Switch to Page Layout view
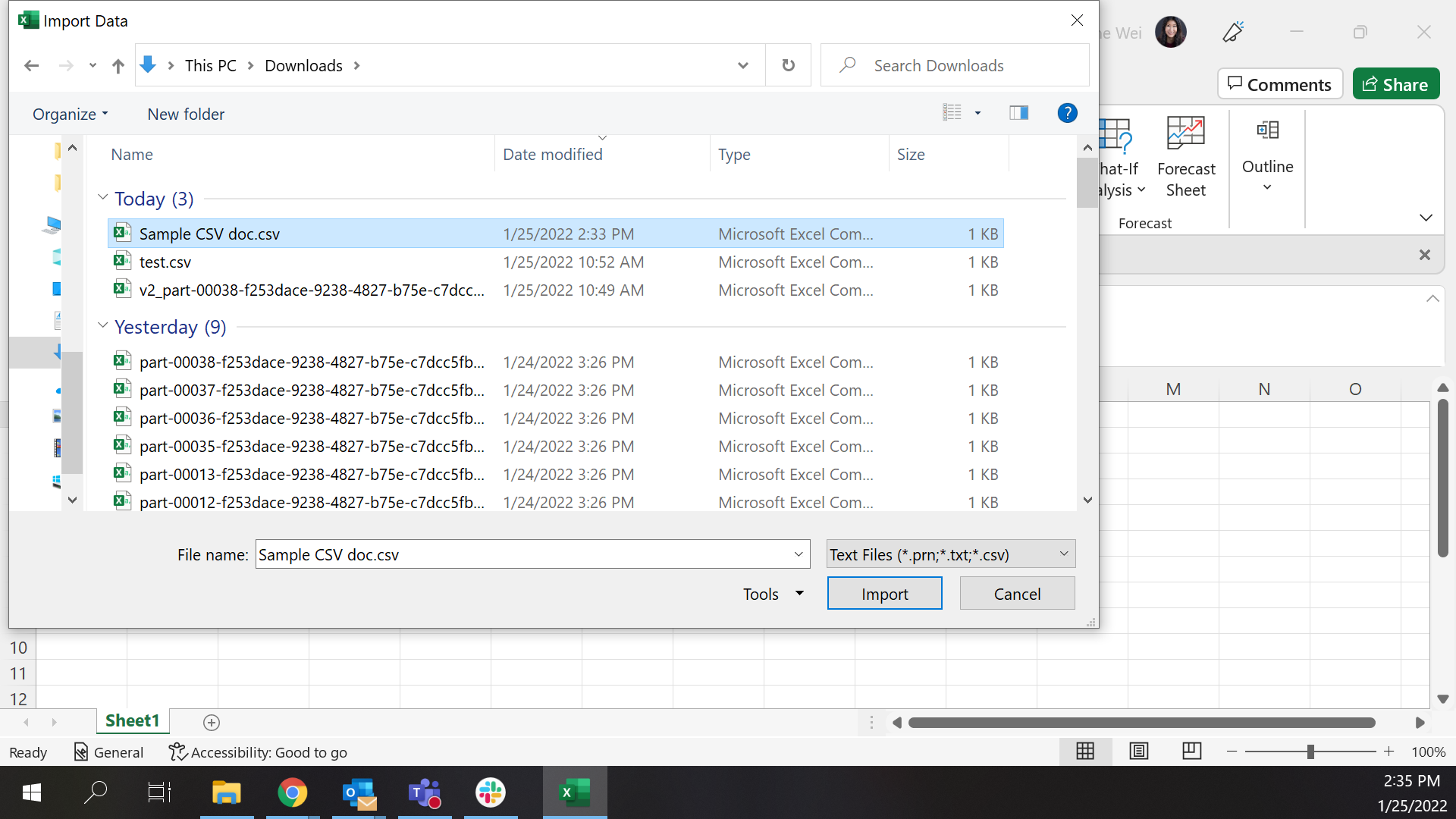 click(x=1138, y=752)
